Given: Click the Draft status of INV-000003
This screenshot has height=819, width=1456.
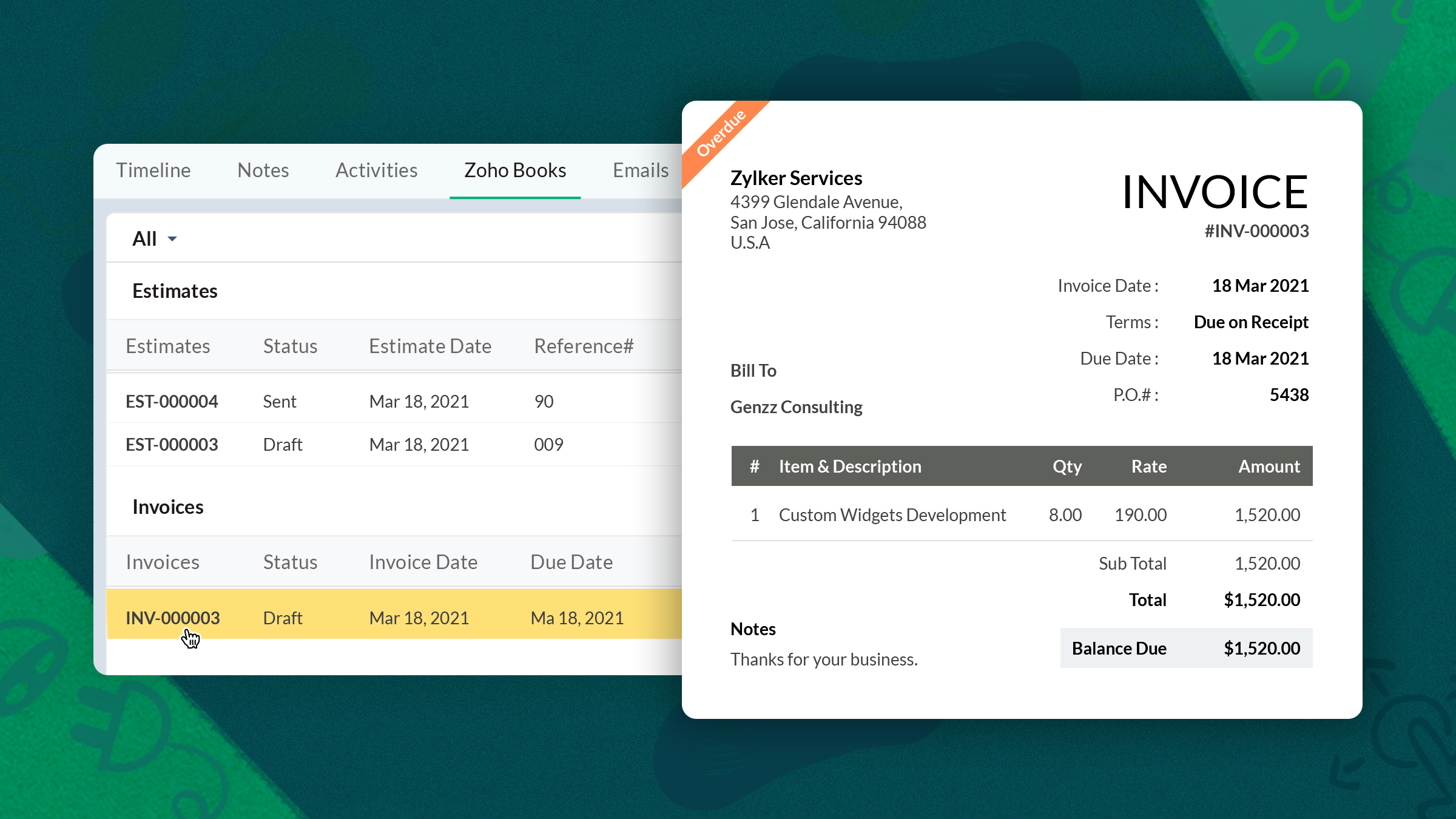Looking at the screenshot, I should click(282, 618).
